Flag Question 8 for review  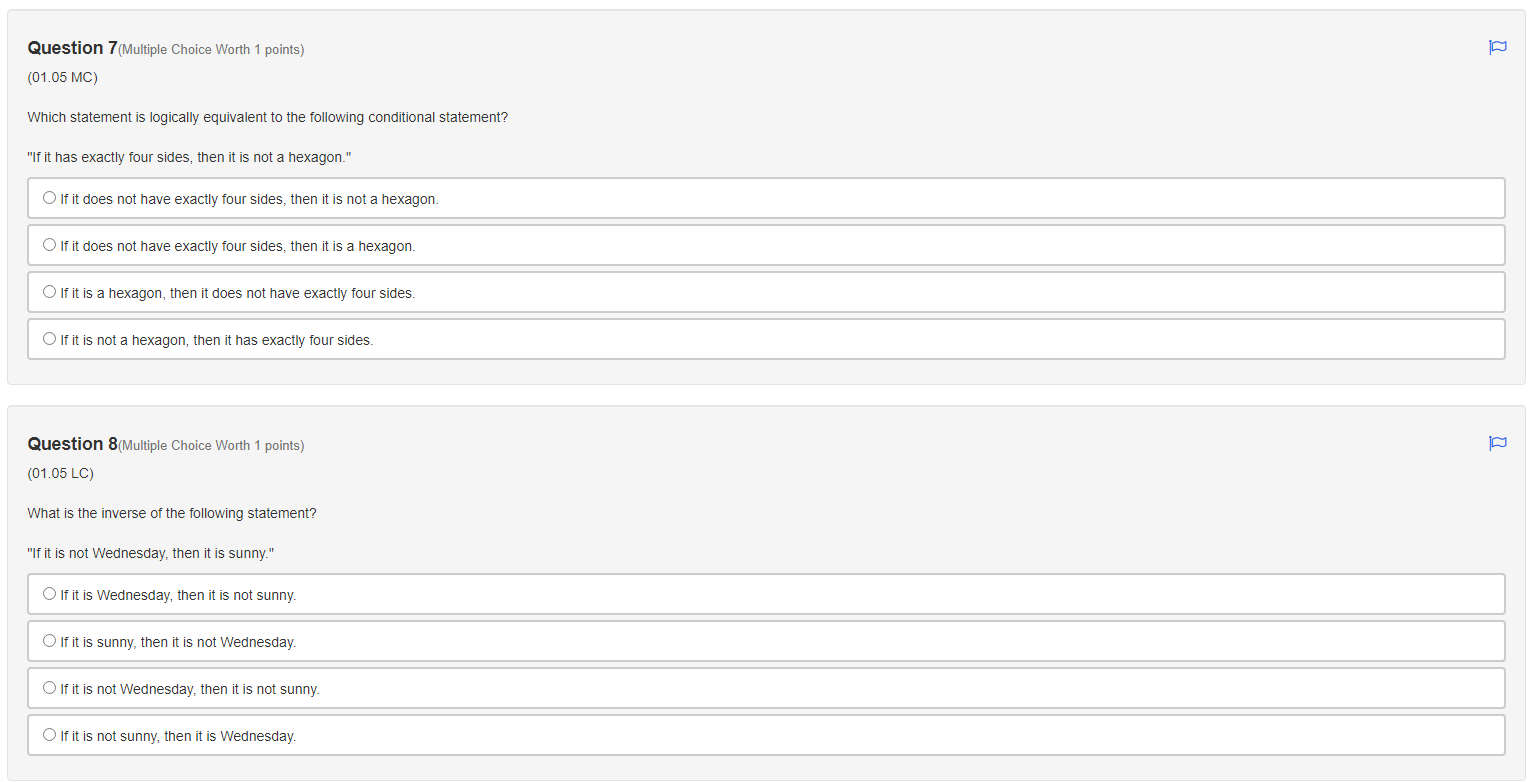coord(1497,443)
